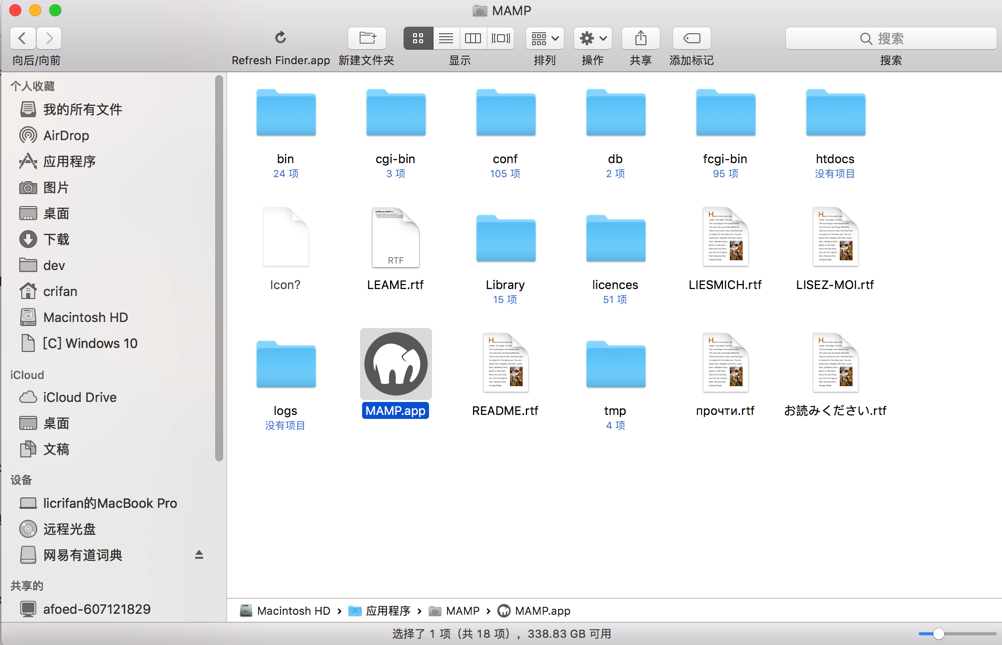The width and height of the screenshot is (1002, 645).
Task: Select the お読みください.rtf document icon
Action: click(835, 363)
